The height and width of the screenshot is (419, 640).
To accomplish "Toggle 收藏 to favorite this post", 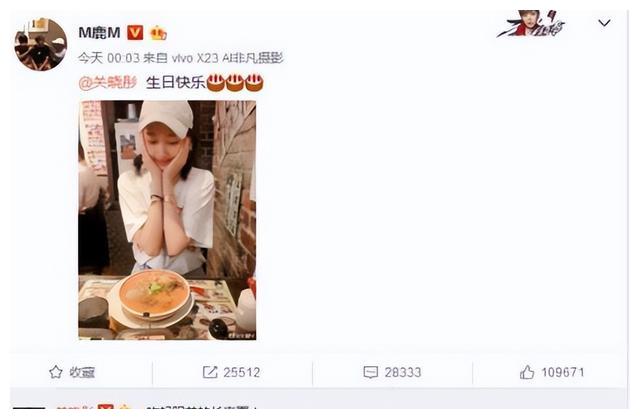I will 82,372.
